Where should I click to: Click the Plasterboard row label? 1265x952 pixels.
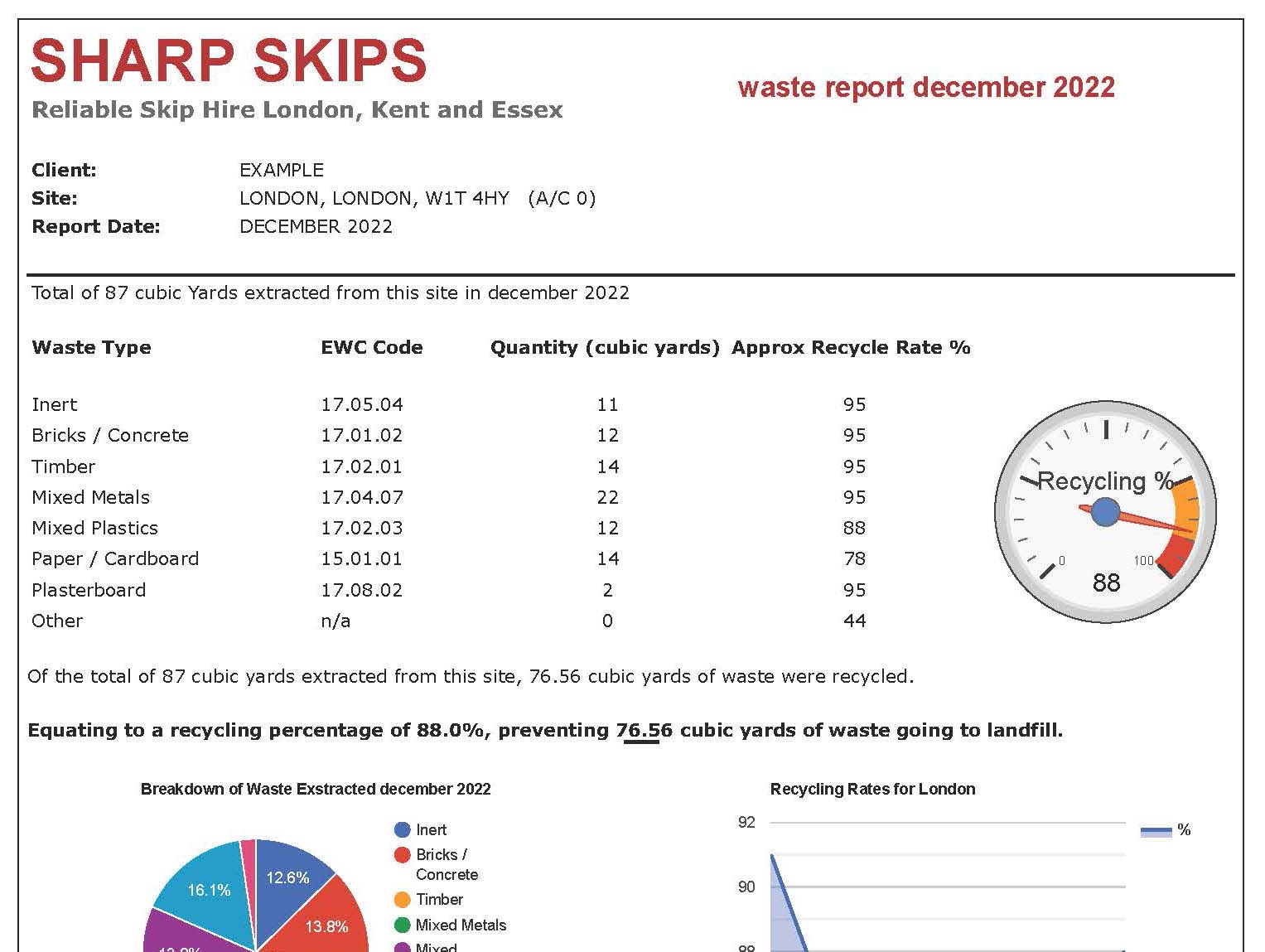click(89, 590)
